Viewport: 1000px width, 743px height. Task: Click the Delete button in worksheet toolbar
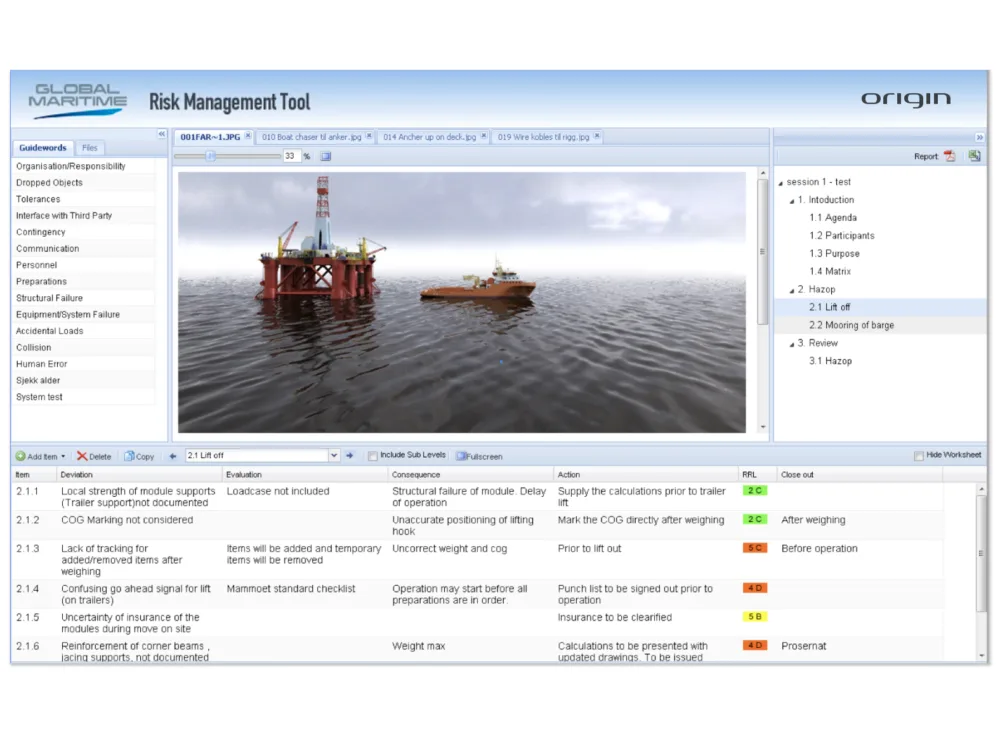pyautogui.click(x=95, y=456)
